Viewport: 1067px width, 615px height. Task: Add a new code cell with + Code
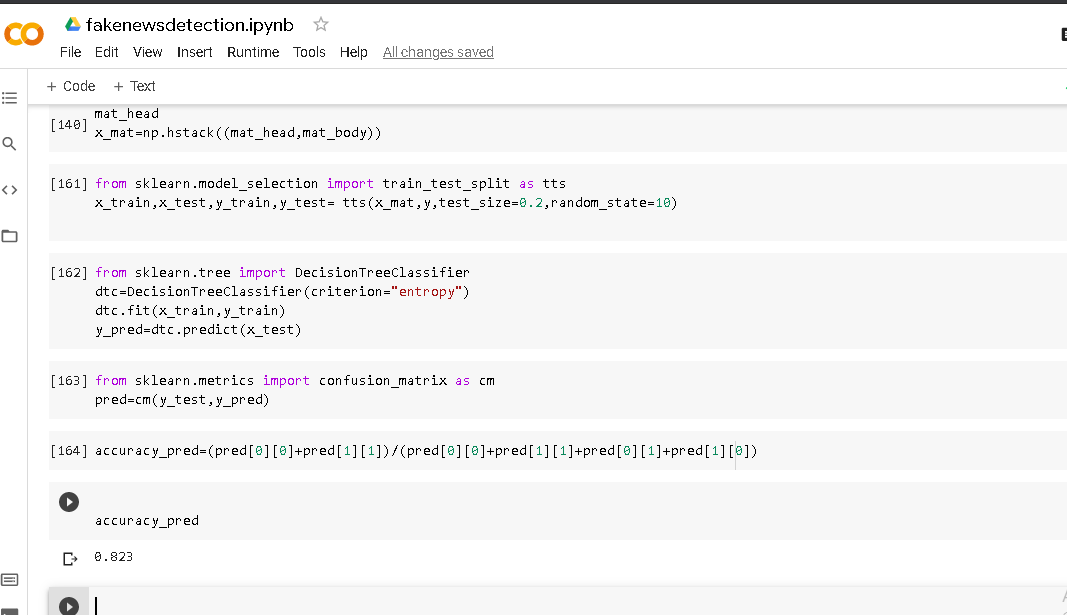click(70, 86)
